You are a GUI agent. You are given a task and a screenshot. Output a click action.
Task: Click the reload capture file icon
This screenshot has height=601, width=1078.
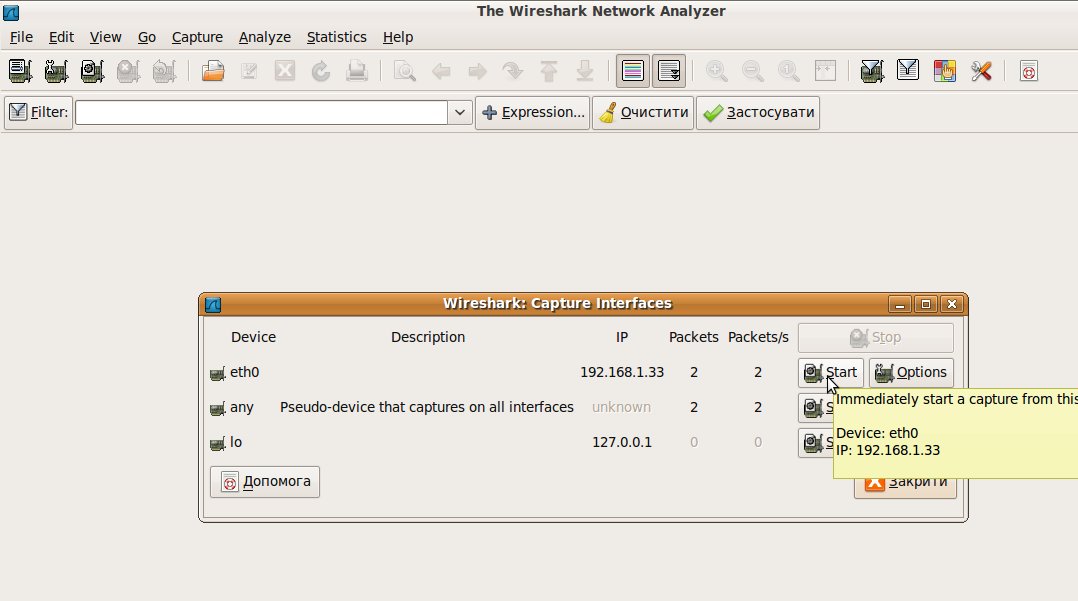tap(321, 71)
